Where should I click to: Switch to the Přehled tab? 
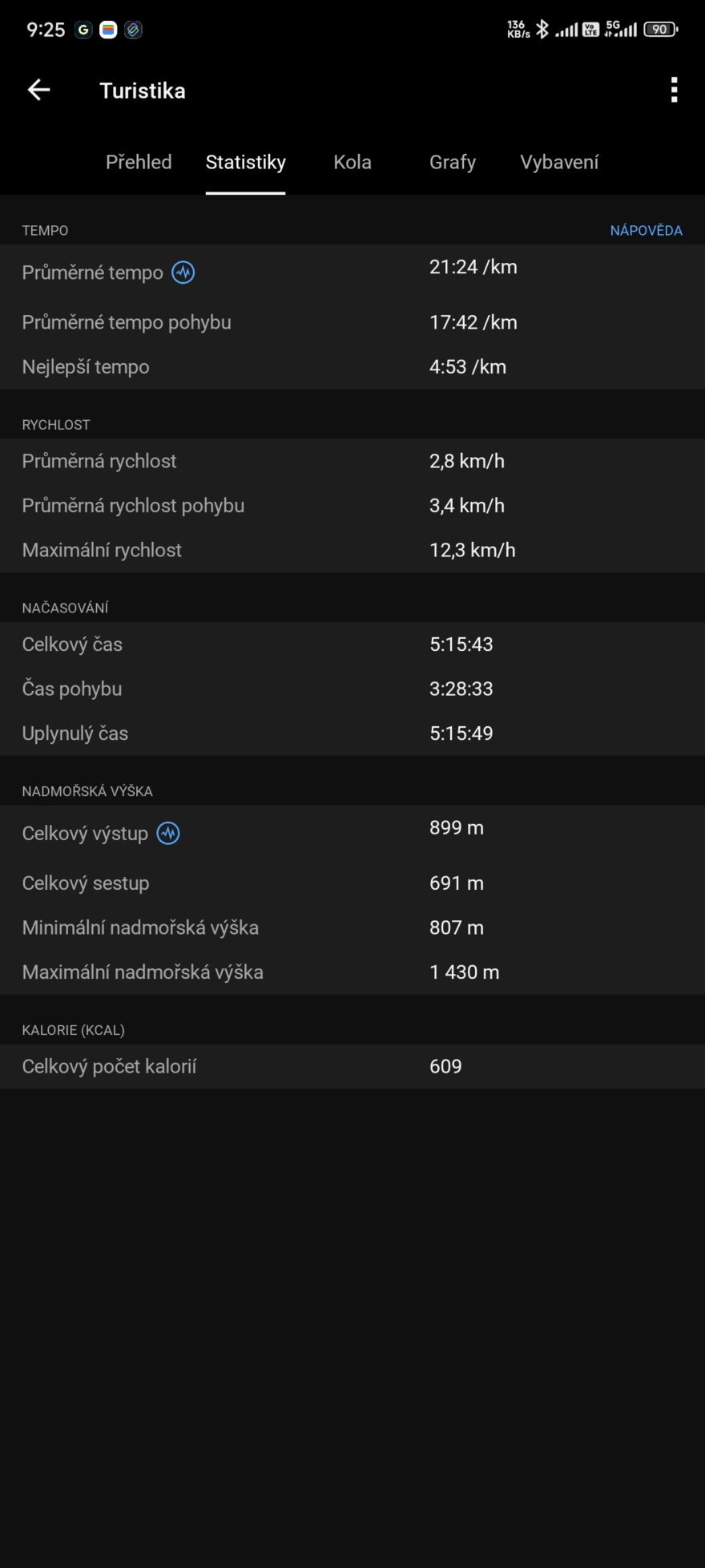[x=139, y=162]
